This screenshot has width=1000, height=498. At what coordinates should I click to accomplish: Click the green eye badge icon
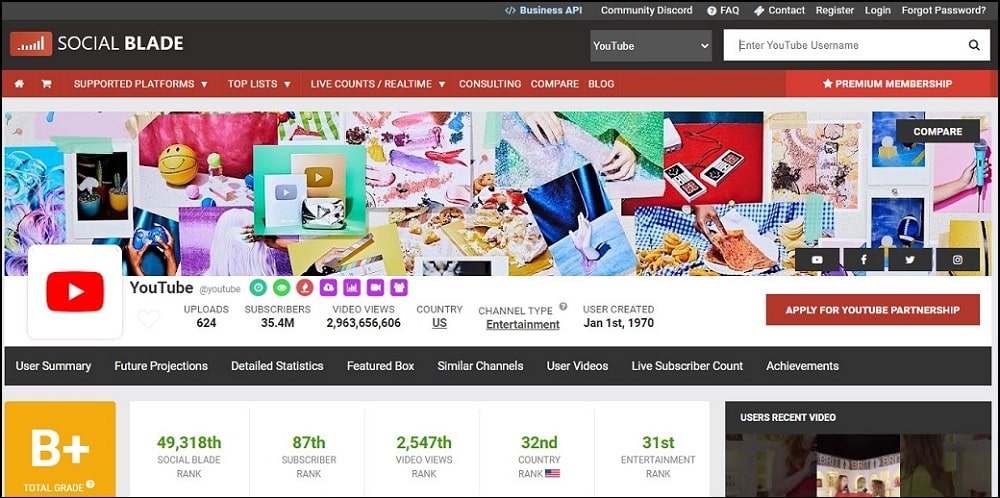coord(281,288)
